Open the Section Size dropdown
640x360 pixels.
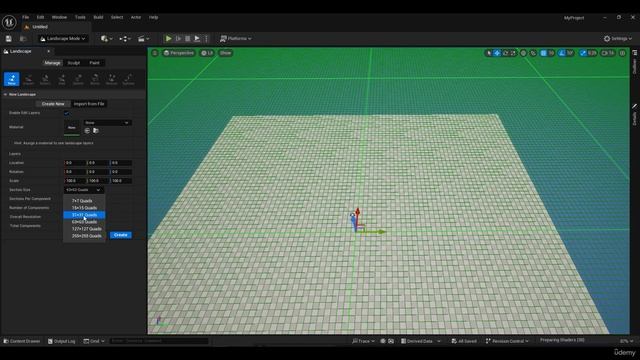84,190
